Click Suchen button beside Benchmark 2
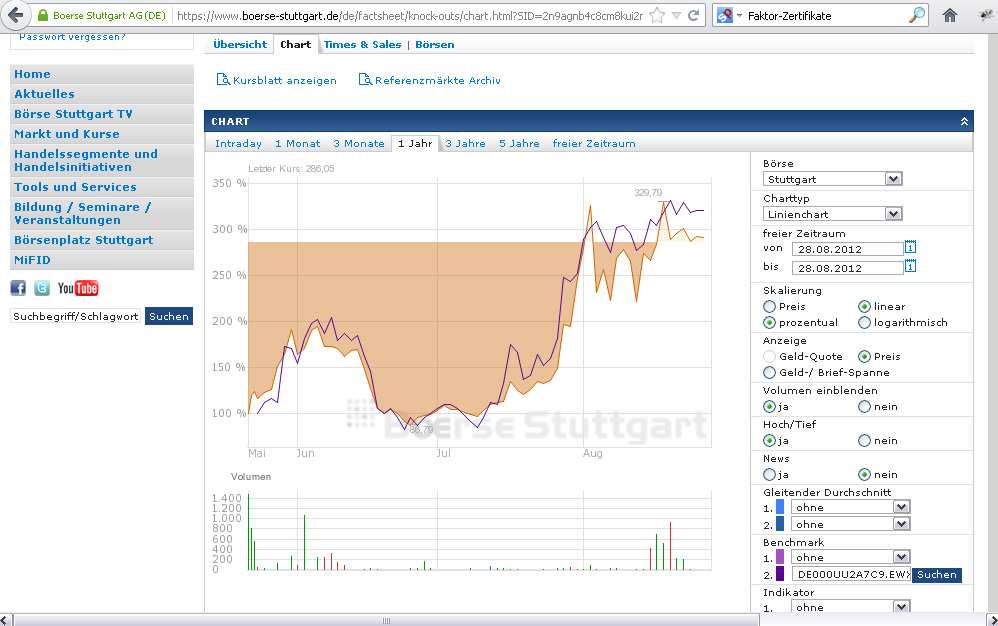998x626 pixels. [x=936, y=574]
